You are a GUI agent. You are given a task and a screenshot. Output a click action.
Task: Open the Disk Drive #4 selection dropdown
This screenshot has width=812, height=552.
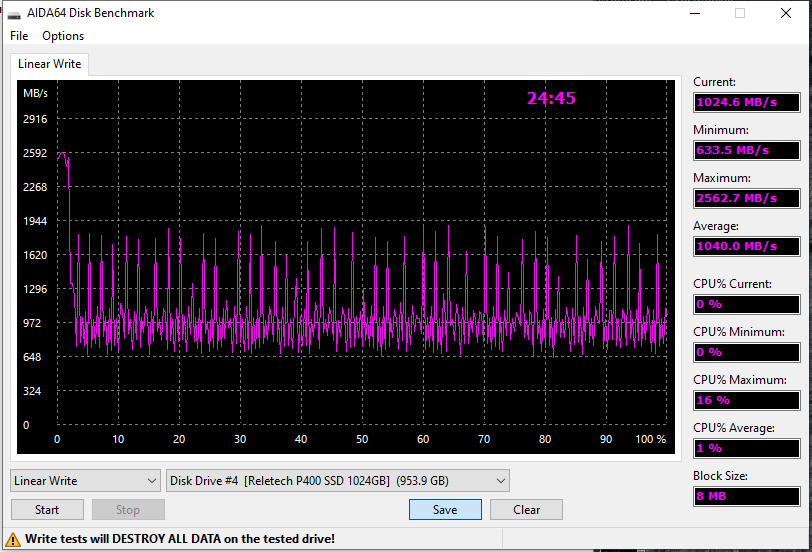tap(338, 481)
